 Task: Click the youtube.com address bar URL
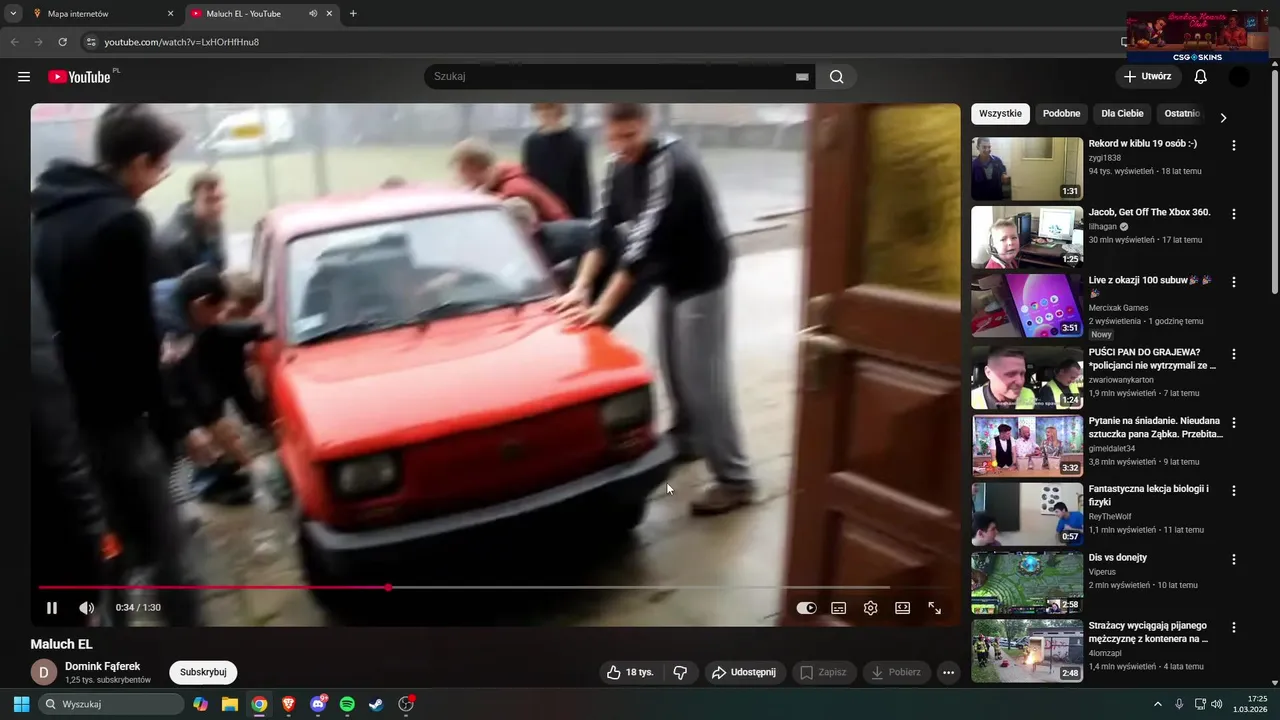tap(182, 42)
